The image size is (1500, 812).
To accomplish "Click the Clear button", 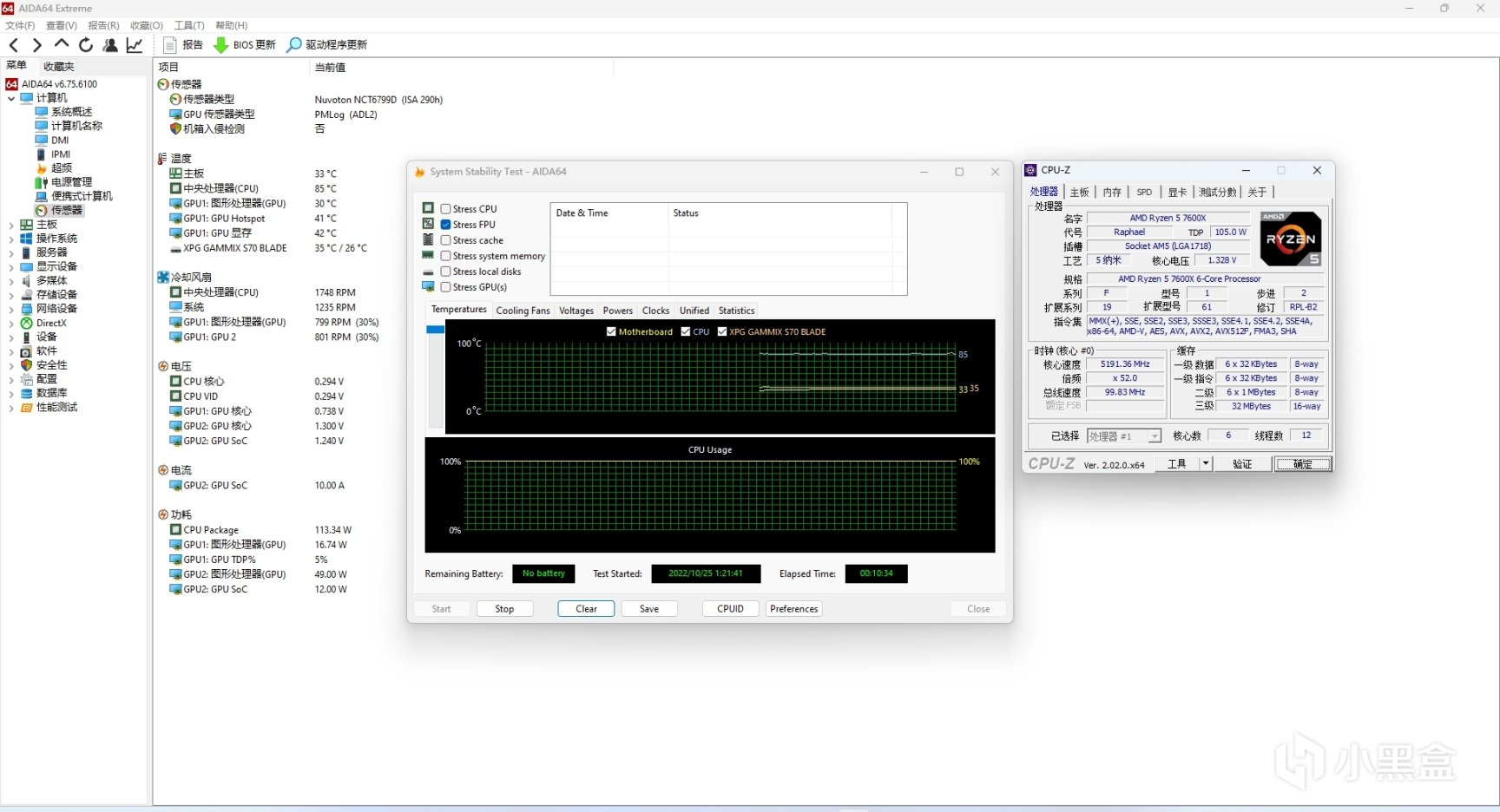I will coord(586,609).
